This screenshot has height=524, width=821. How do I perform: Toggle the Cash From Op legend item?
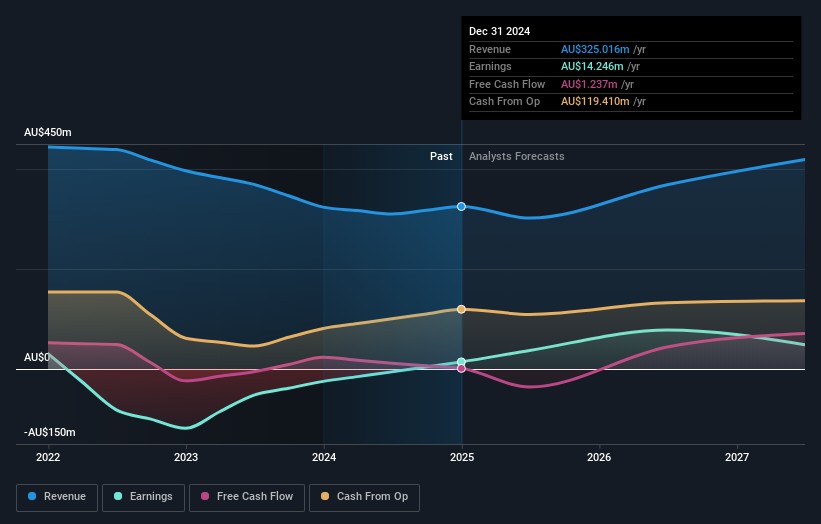pos(364,496)
